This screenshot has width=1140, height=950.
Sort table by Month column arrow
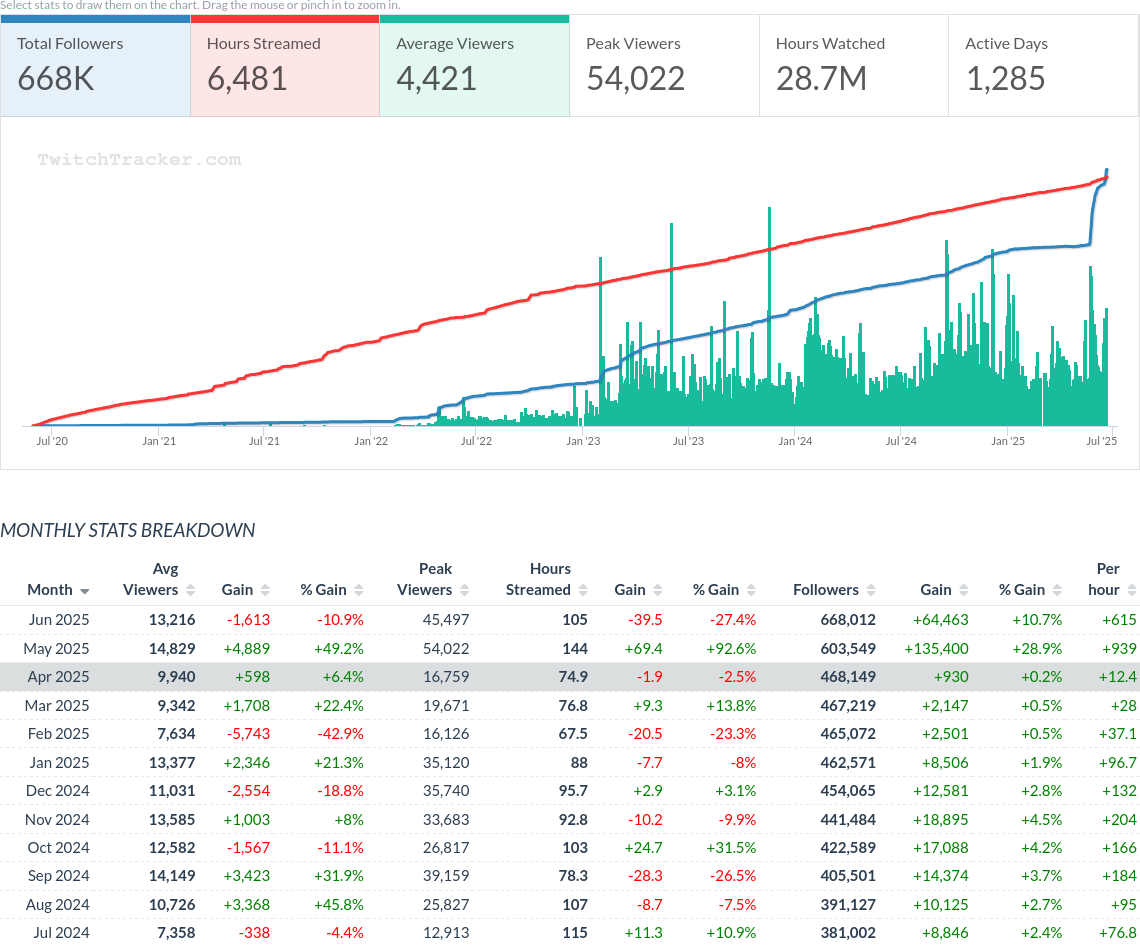tap(84, 591)
